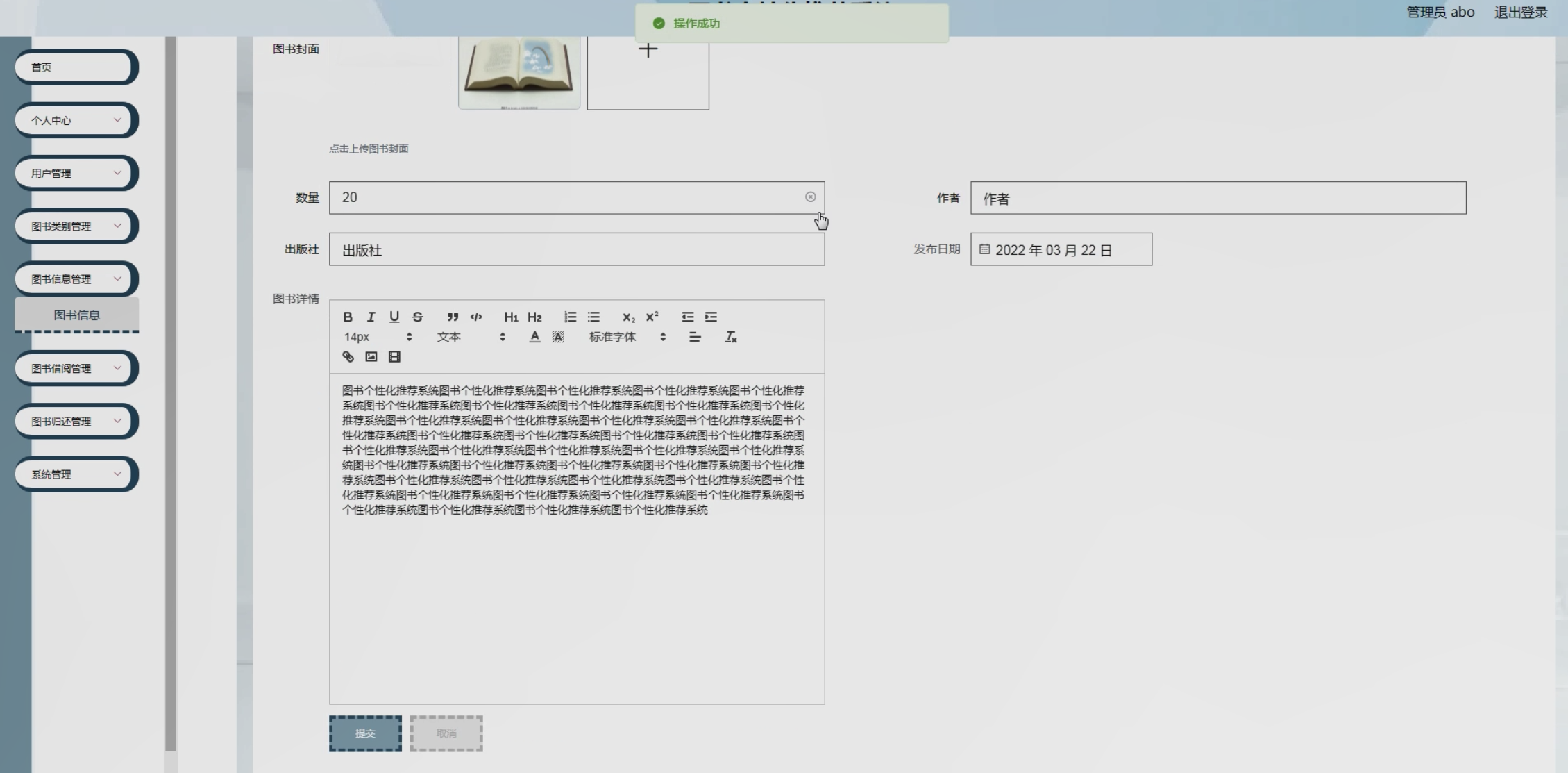1568x773 pixels.
Task: Insert code block with editor icon
Action: tap(476, 317)
